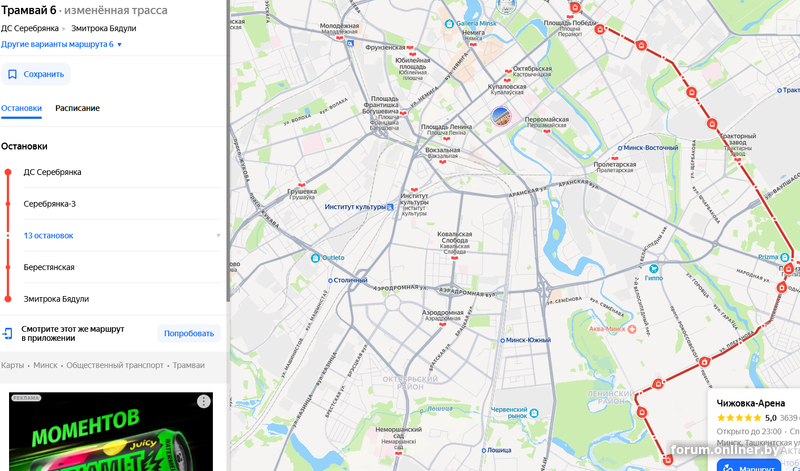Open the three-dot menu on the ad
Image resolution: width=800 pixels, height=471 pixels.
pos(204,401)
